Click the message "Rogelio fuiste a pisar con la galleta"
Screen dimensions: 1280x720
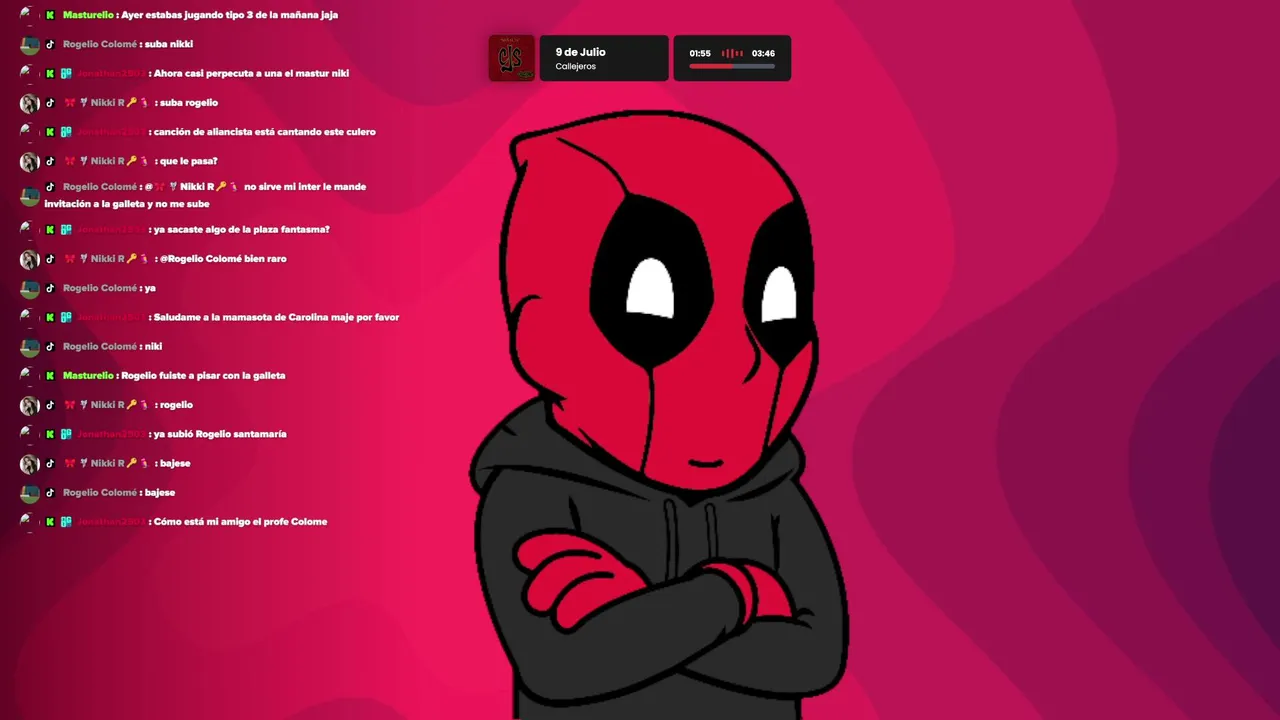203,375
